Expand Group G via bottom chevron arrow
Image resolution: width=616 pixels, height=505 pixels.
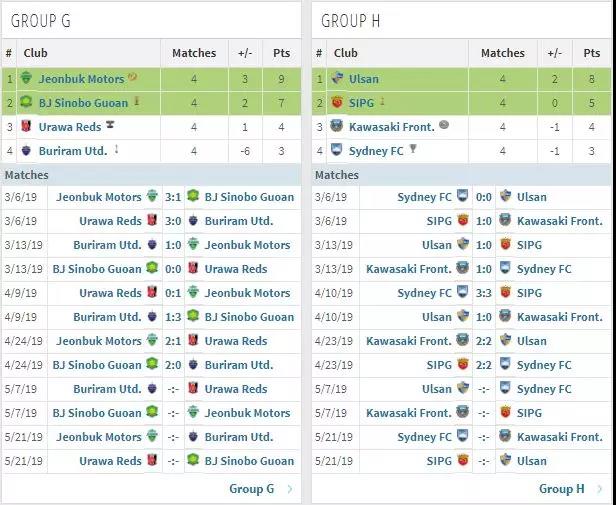(290, 489)
